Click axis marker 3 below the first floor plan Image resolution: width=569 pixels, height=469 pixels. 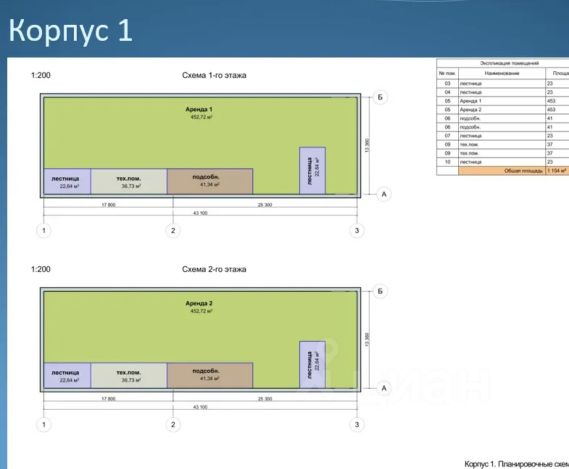pos(357,231)
